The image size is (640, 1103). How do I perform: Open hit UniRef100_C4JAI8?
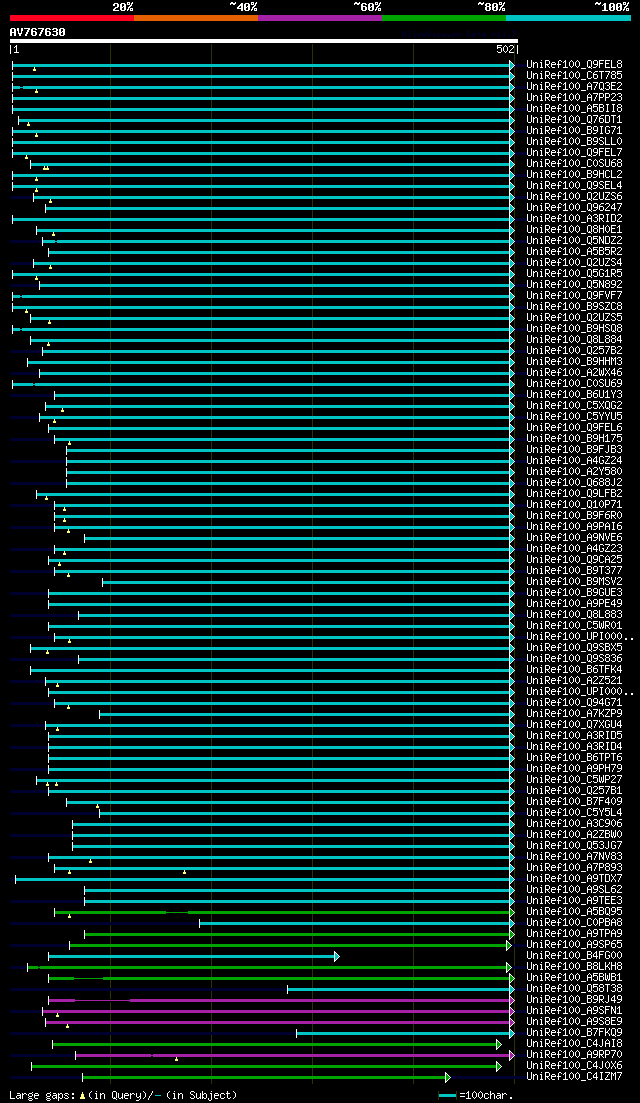(x=574, y=1043)
